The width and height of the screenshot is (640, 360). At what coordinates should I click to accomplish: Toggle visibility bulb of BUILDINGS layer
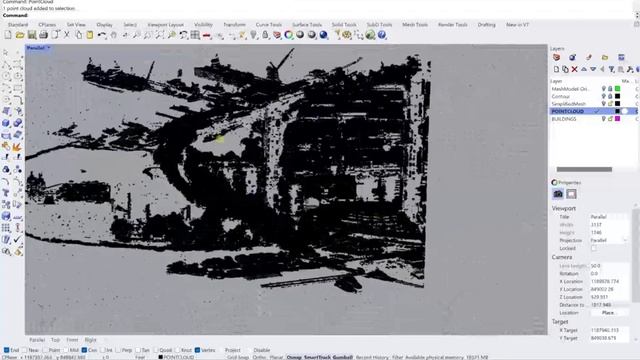[x=604, y=119]
